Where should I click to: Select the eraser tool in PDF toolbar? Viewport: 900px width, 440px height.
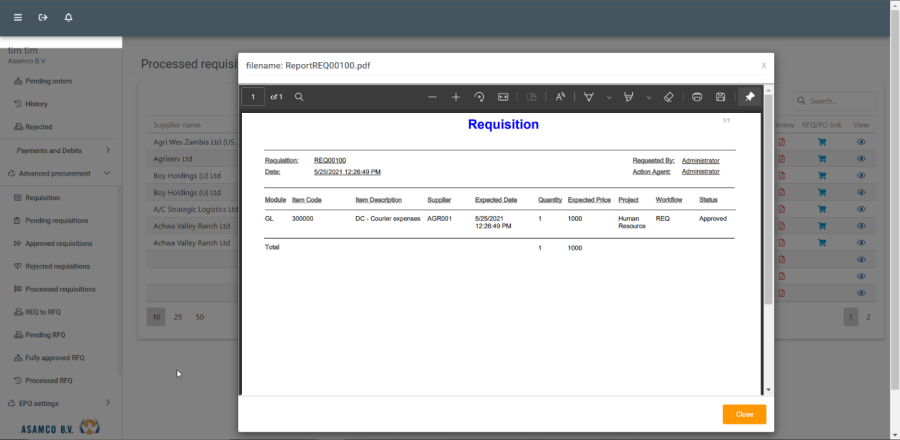(669, 97)
